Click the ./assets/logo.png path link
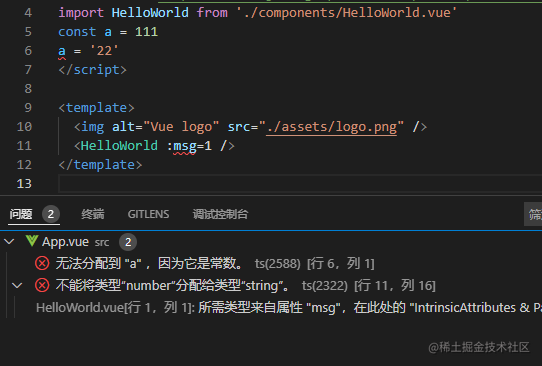542x366 pixels. pos(331,127)
